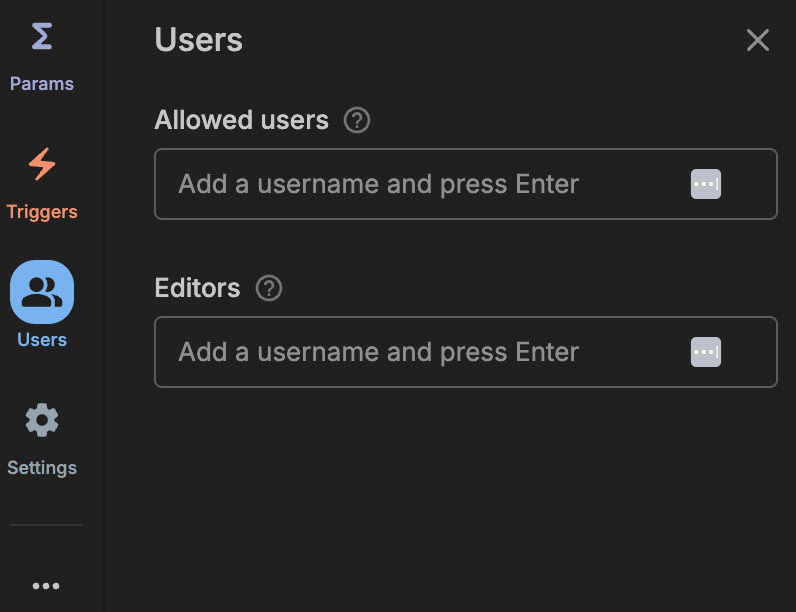The height and width of the screenshot is (612, 796).
Task: Show more sidebar options ellipsis
Action: click(46, 586)
